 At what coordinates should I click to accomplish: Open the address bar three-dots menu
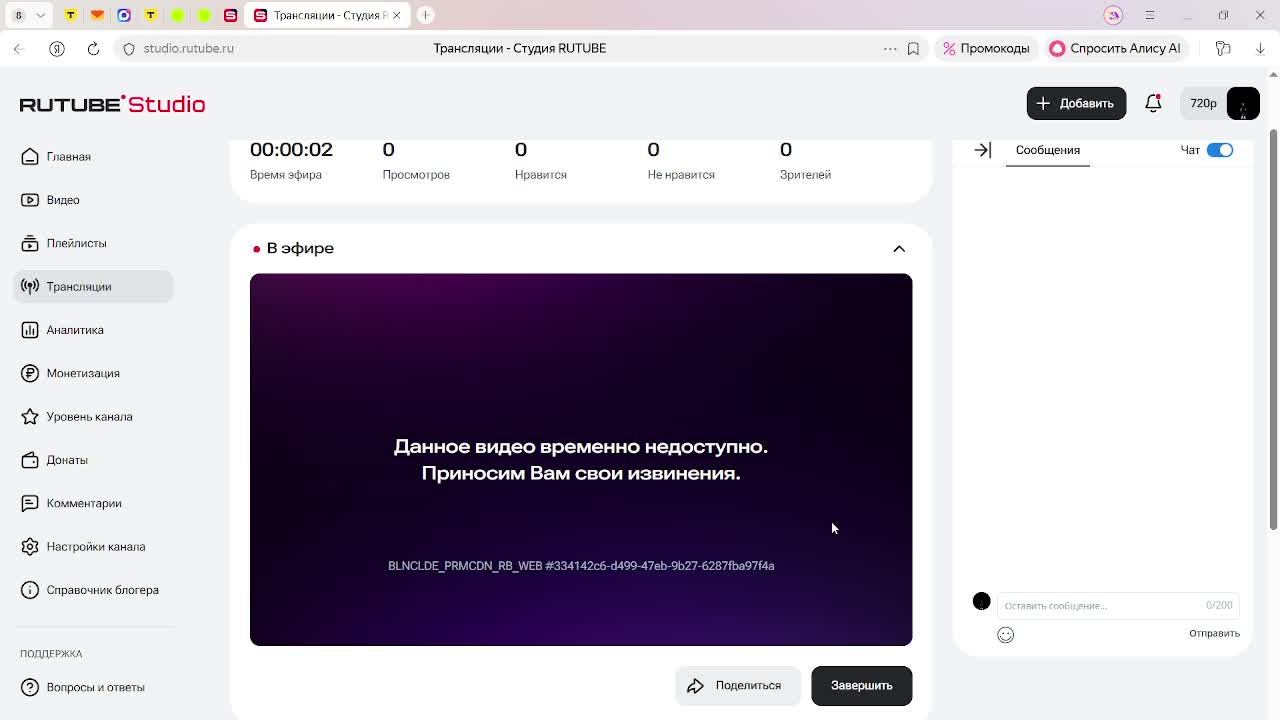(x=890, y=48)
